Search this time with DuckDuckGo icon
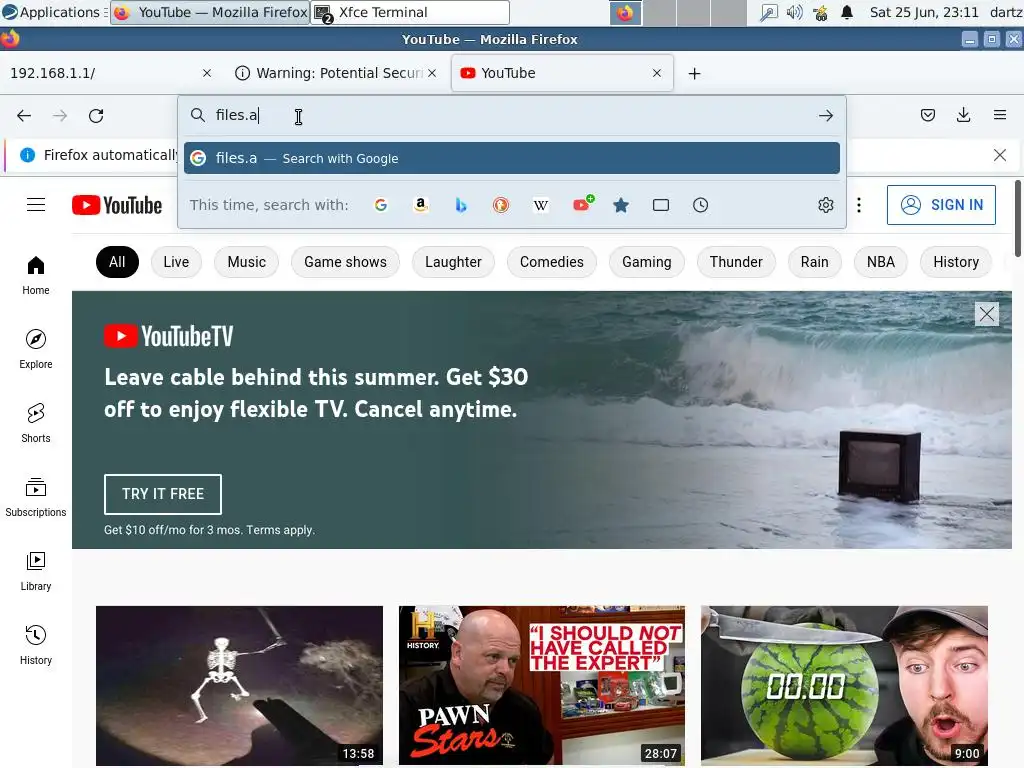Screen dimensions: 1024x768 [x=501, y=205]
